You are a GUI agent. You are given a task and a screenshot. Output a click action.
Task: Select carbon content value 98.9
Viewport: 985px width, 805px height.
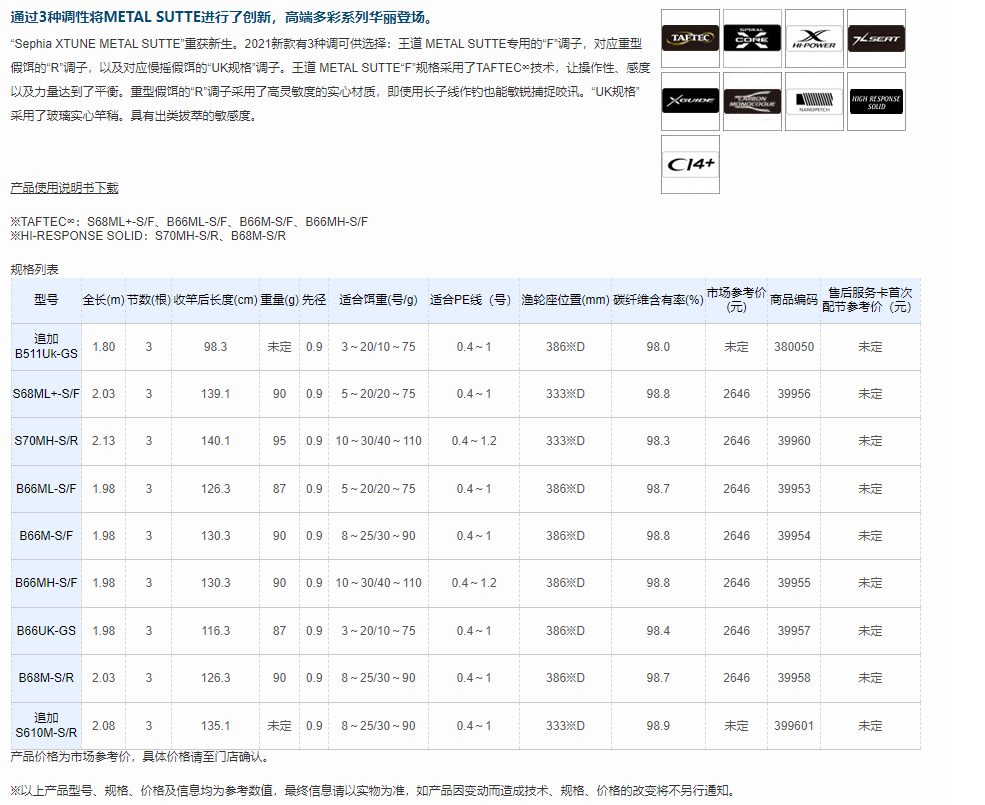pos(658,726)
